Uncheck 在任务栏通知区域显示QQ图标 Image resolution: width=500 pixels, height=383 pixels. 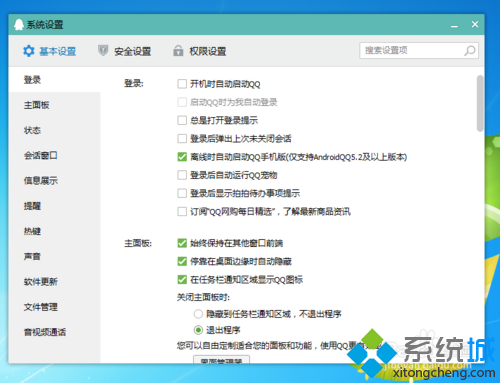tap(182, 279)
